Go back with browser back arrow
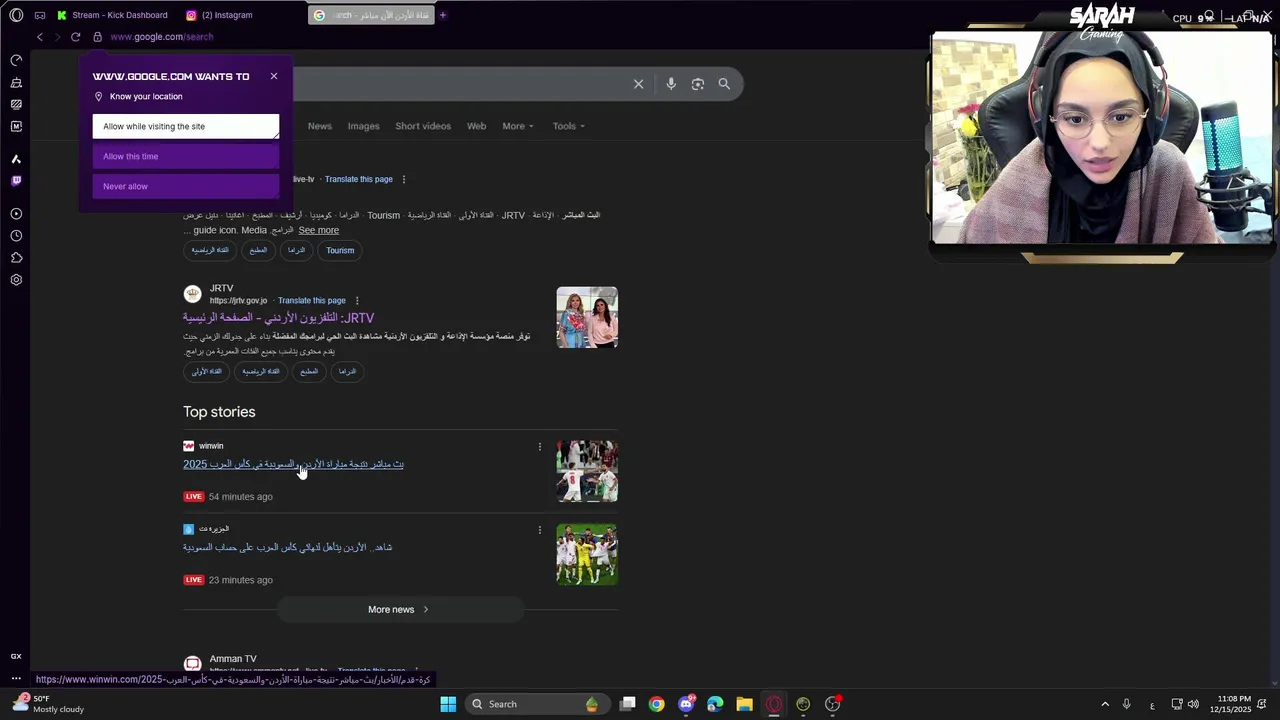The width and height of the screenshot is (1280, 720). (40, 37)
